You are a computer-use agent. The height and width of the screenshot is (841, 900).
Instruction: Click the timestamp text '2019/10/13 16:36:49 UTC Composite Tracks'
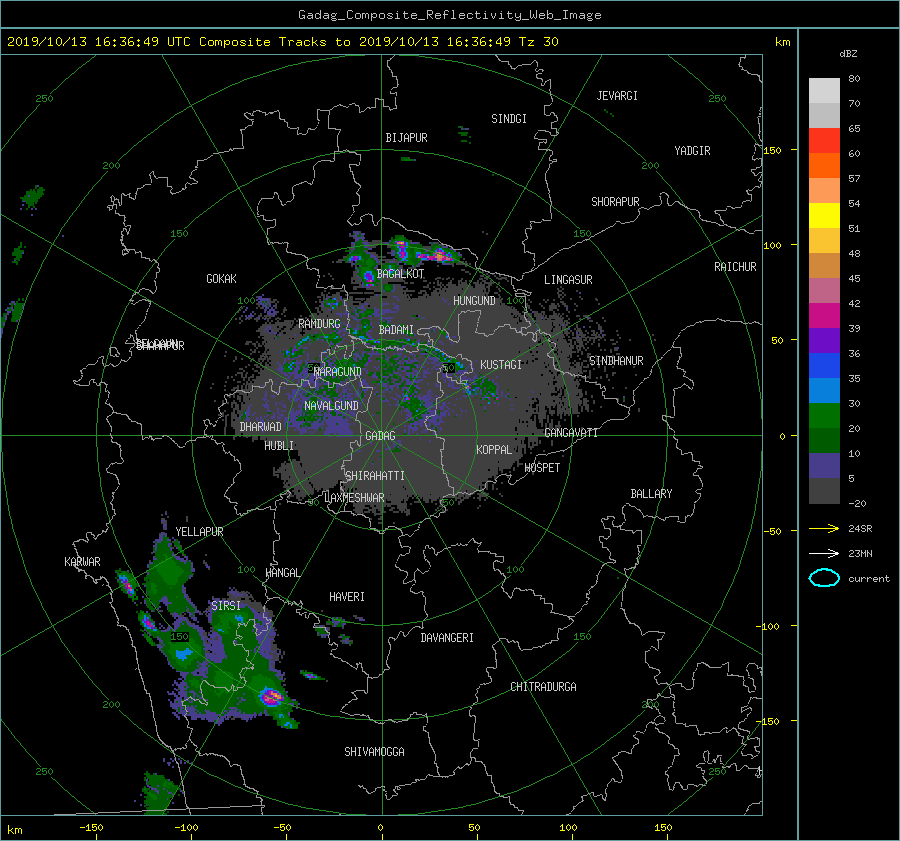tap(167, 42)
